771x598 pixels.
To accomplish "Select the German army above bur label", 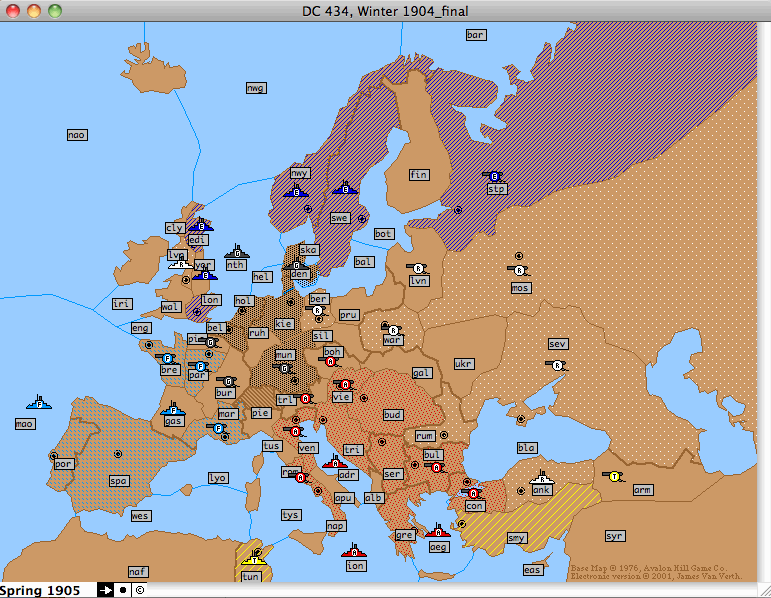I will point(227,381).
